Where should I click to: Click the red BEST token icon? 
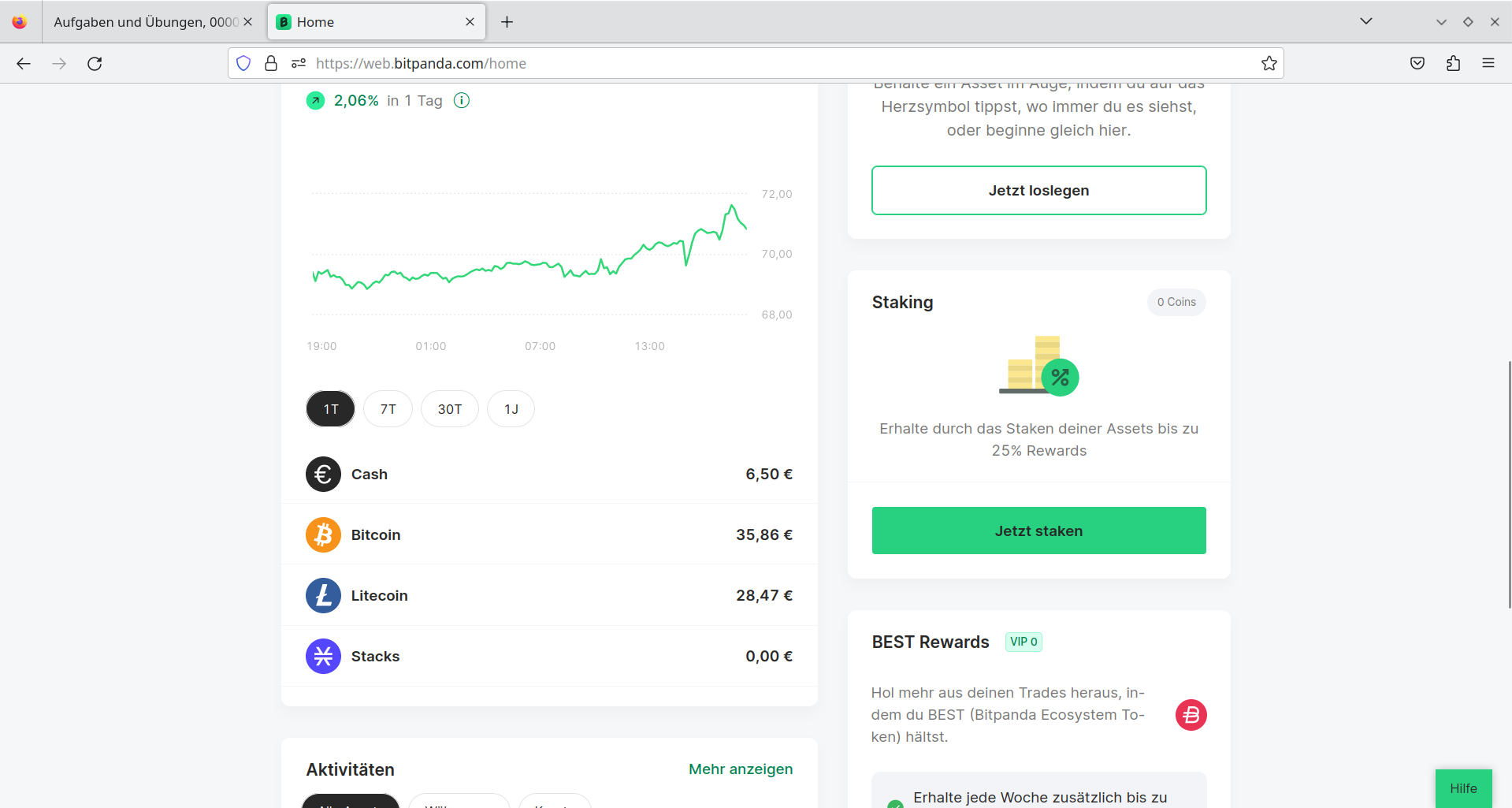pos(1191,715)
